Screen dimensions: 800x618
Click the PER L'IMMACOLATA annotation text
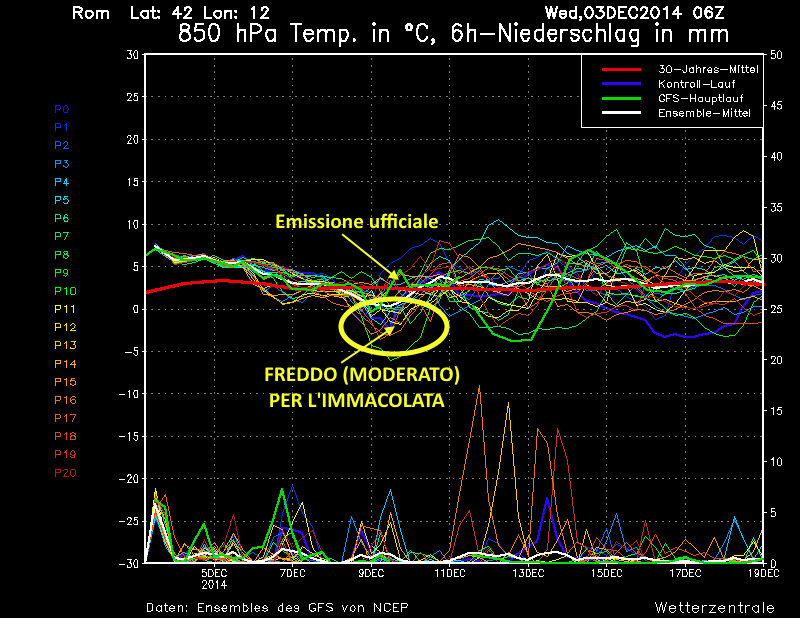(x=357, y=401)
